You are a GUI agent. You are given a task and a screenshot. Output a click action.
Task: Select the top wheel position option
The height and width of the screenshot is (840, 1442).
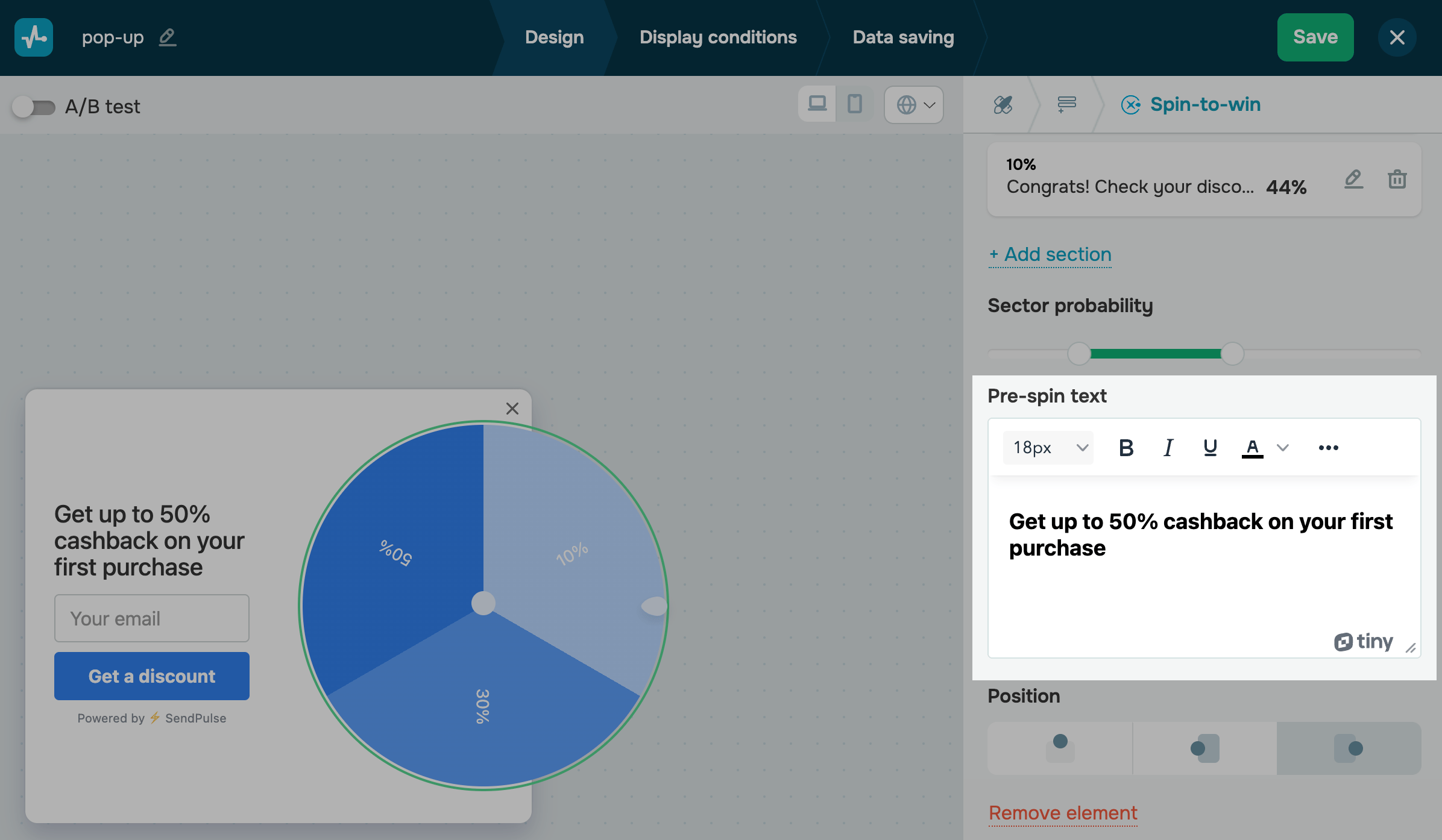pos(1060,748)
